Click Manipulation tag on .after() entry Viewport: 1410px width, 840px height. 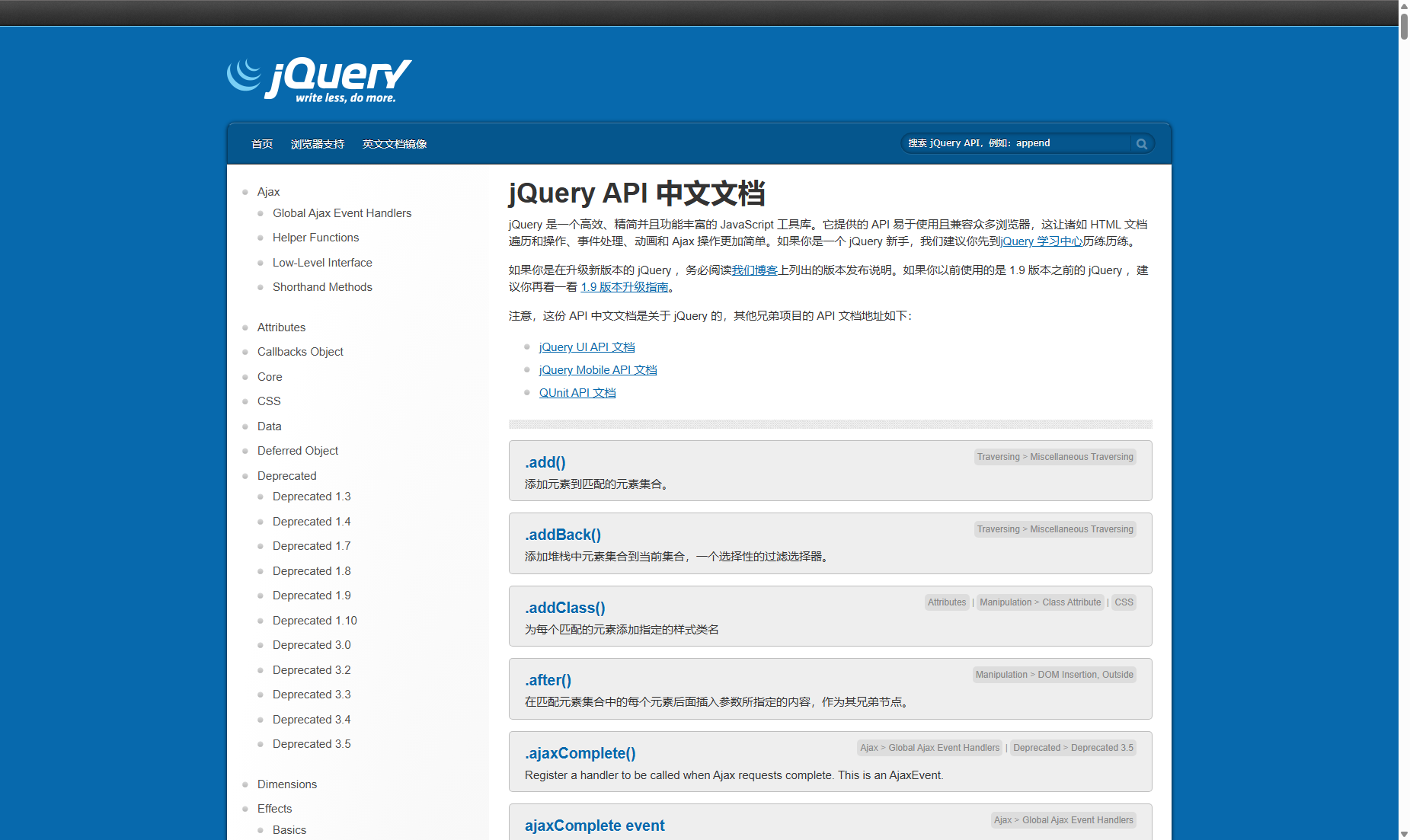pos(1001,675)
